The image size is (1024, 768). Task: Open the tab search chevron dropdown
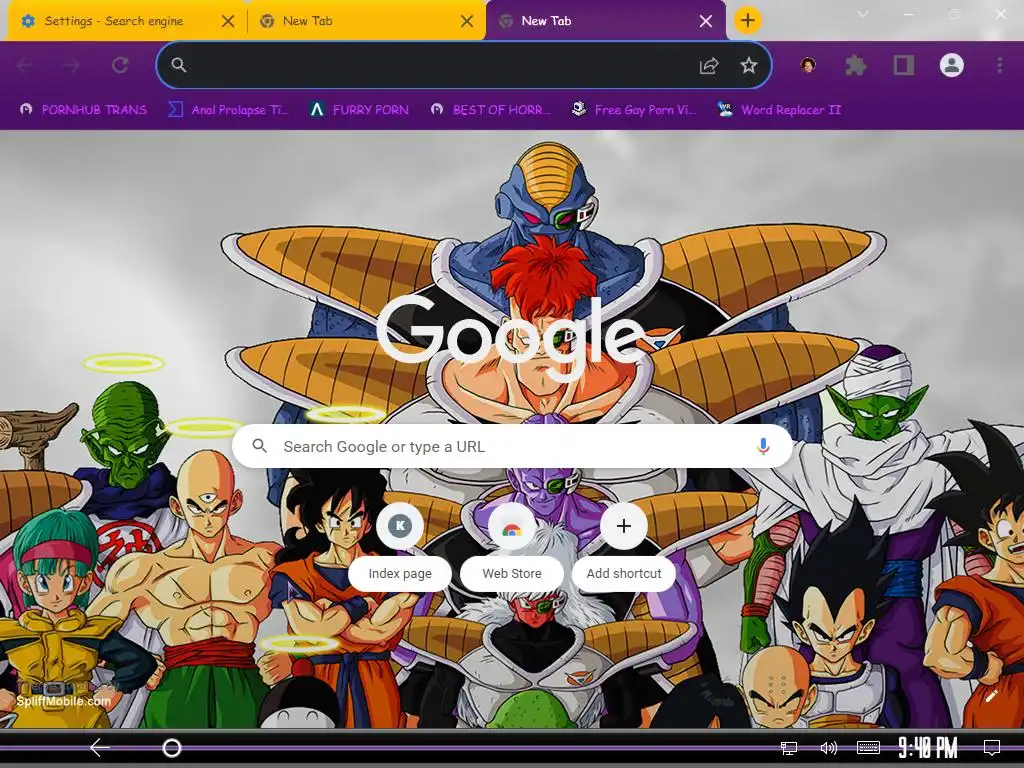click(862, 14)
